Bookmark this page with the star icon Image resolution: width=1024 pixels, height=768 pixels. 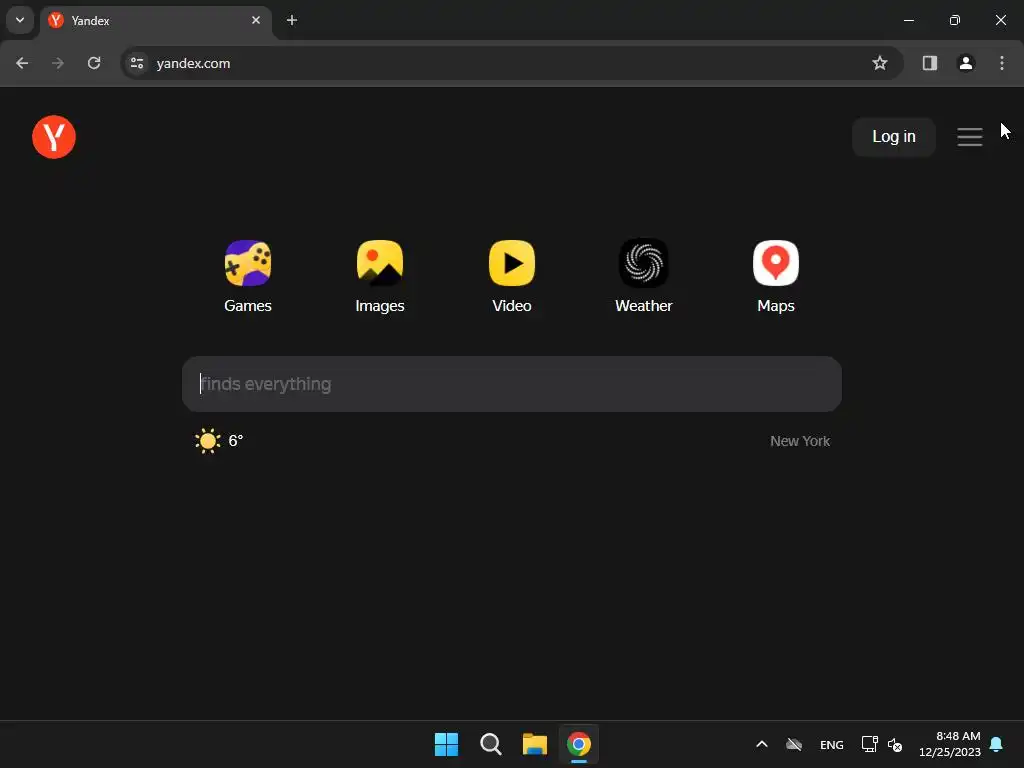coord(880,63)
